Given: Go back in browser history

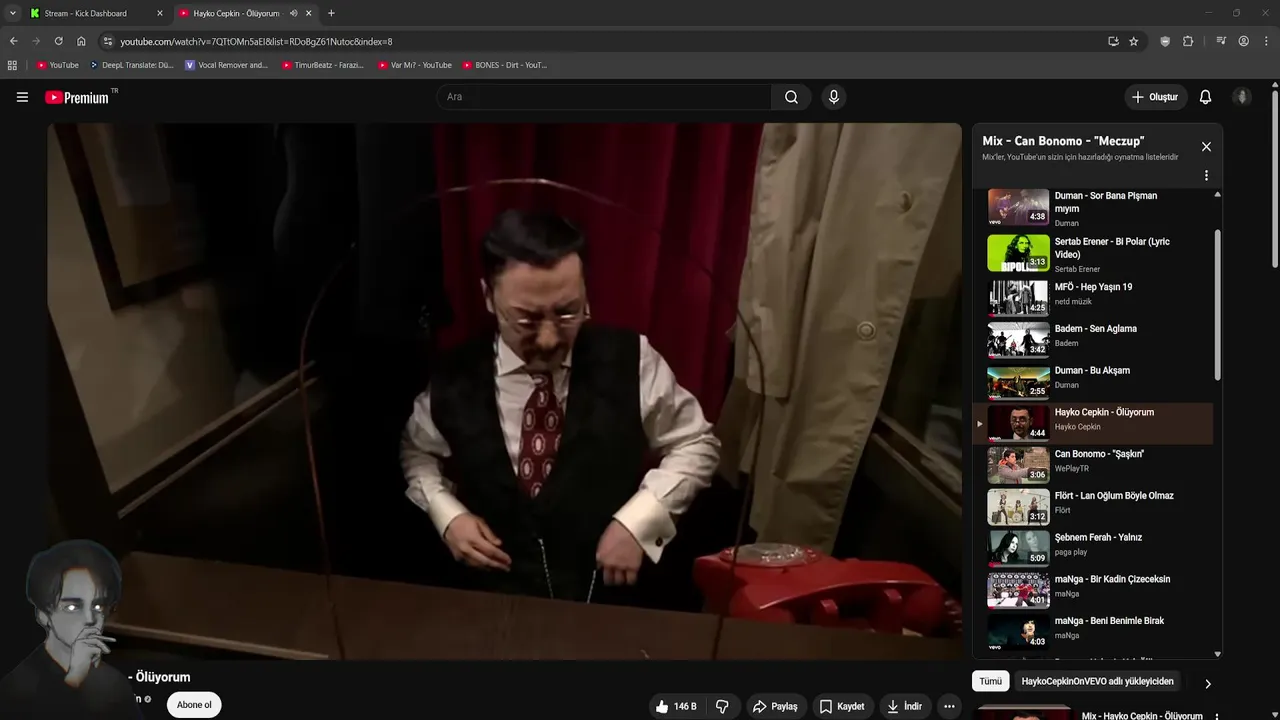Looking at the screenshot, I should click(13, 41).
